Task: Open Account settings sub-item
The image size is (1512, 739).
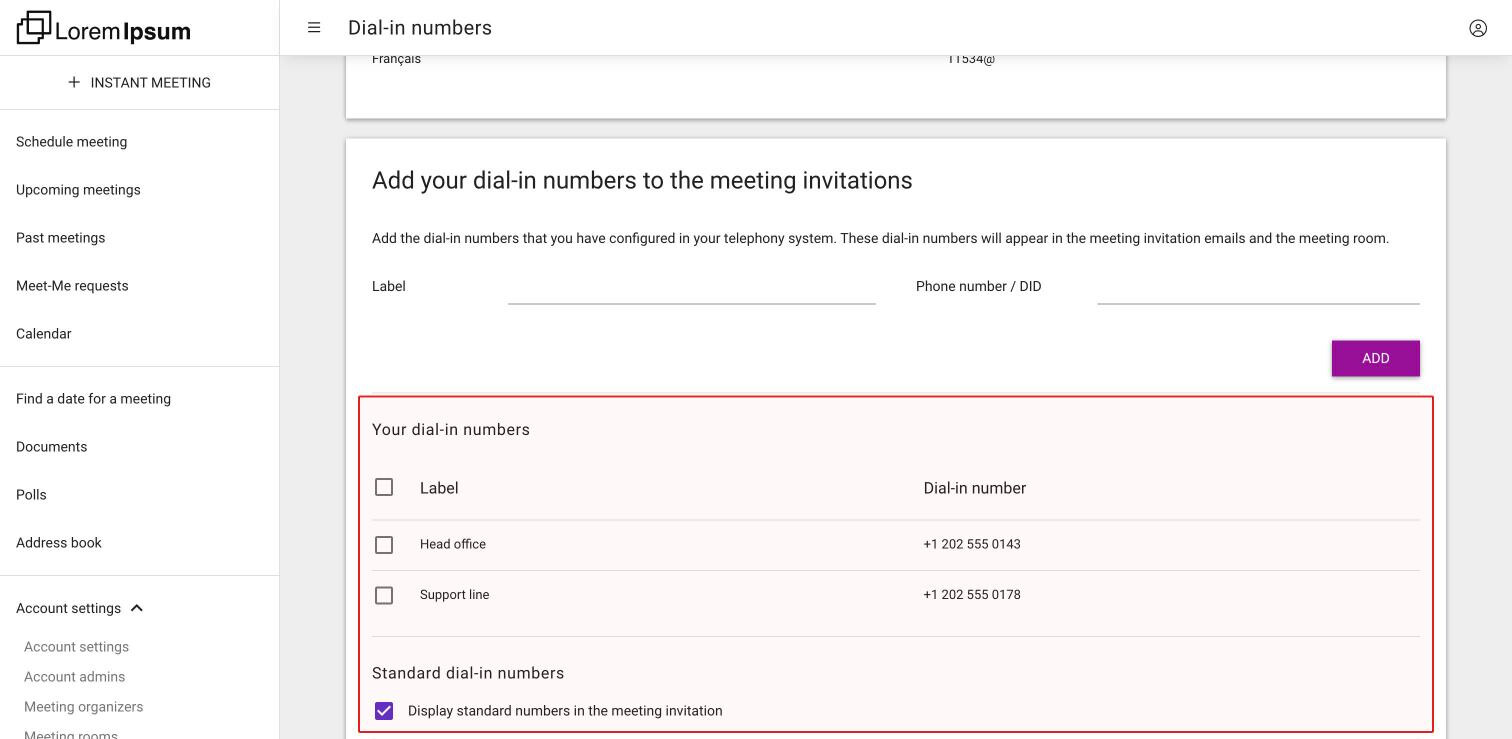Action: pos(77,647)
